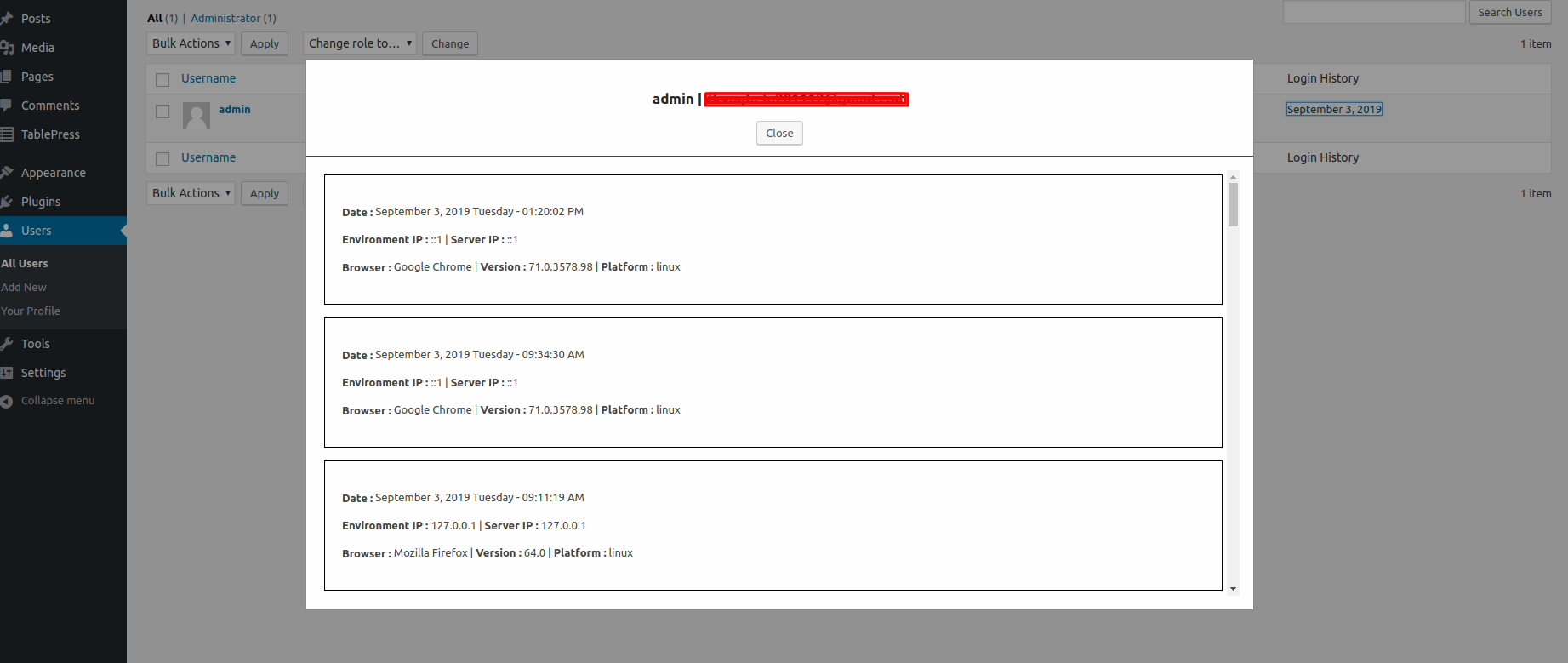Click the Pages icon in sidebar
The height and width of the screenshot is (663, 1568).
(x=7, y=77)
